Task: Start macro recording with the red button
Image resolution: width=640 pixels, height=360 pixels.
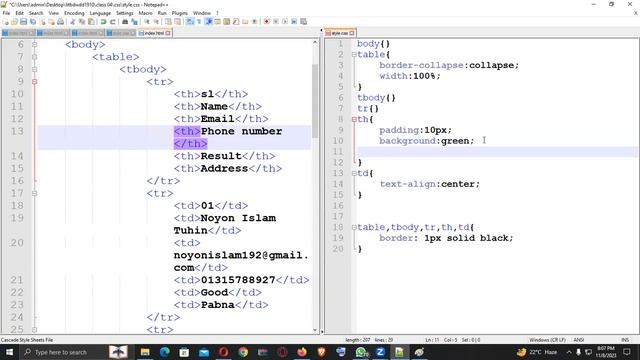Action: click(267, 21)
